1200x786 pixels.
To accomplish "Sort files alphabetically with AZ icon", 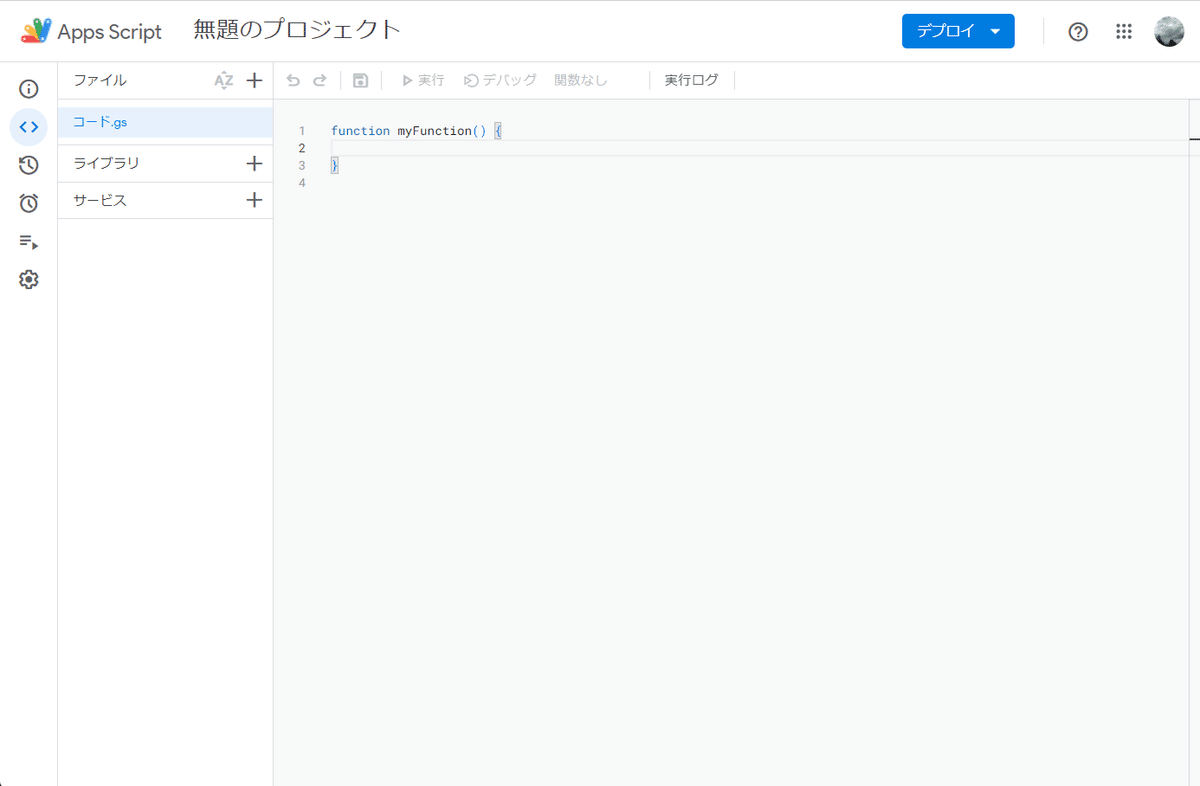I will 224,81.
